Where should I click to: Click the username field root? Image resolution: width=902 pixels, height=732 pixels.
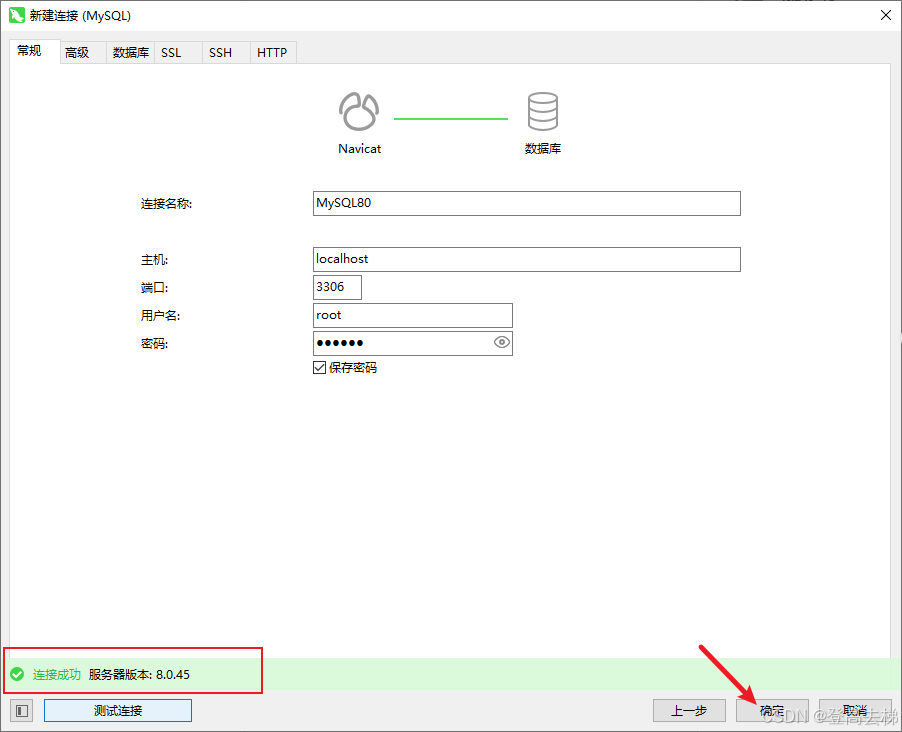point(412,315)
